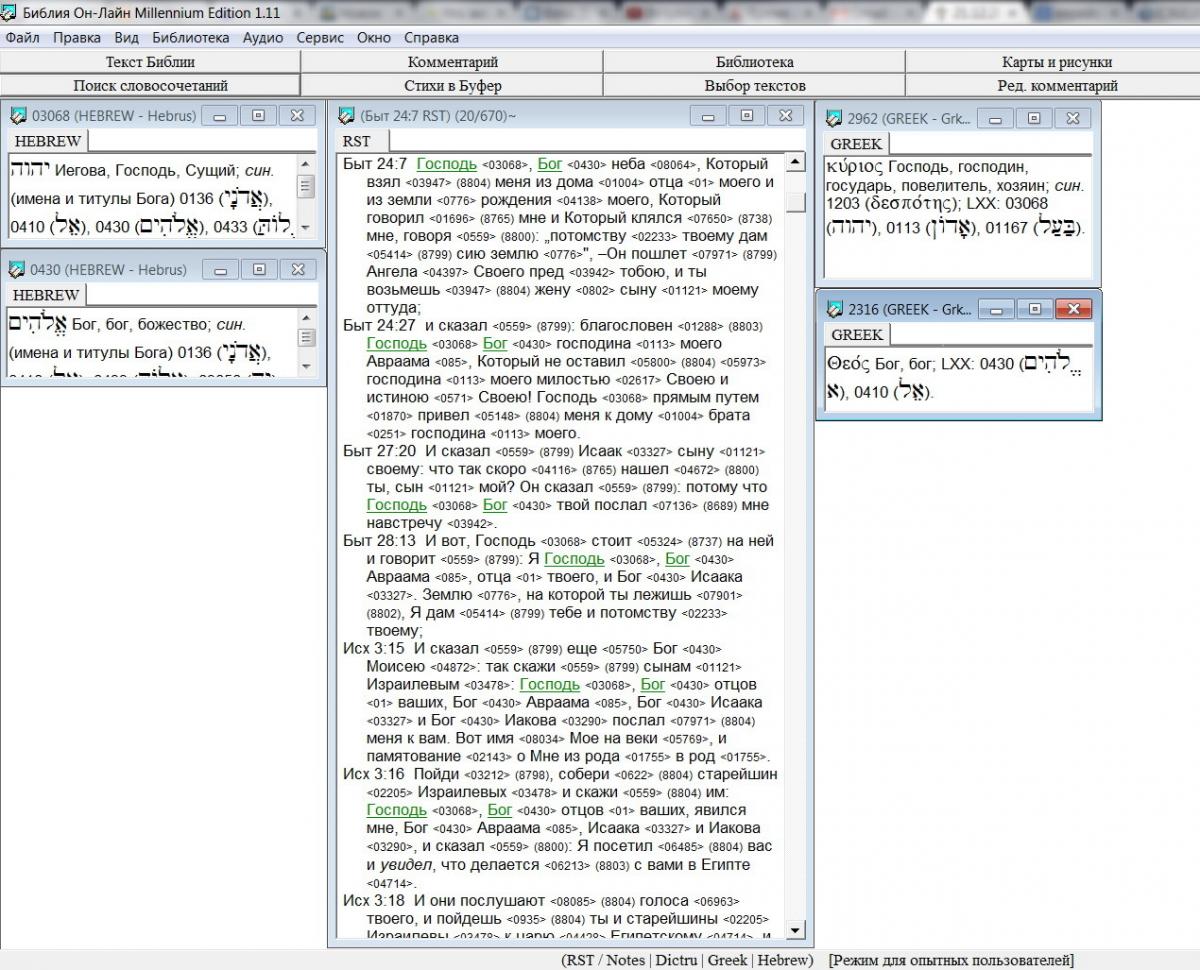Minimize the 0430 HEBREW dictionary window
The width and height of the screenshot is (1200, 970).
pyautogui.click(x=220, y=270)
